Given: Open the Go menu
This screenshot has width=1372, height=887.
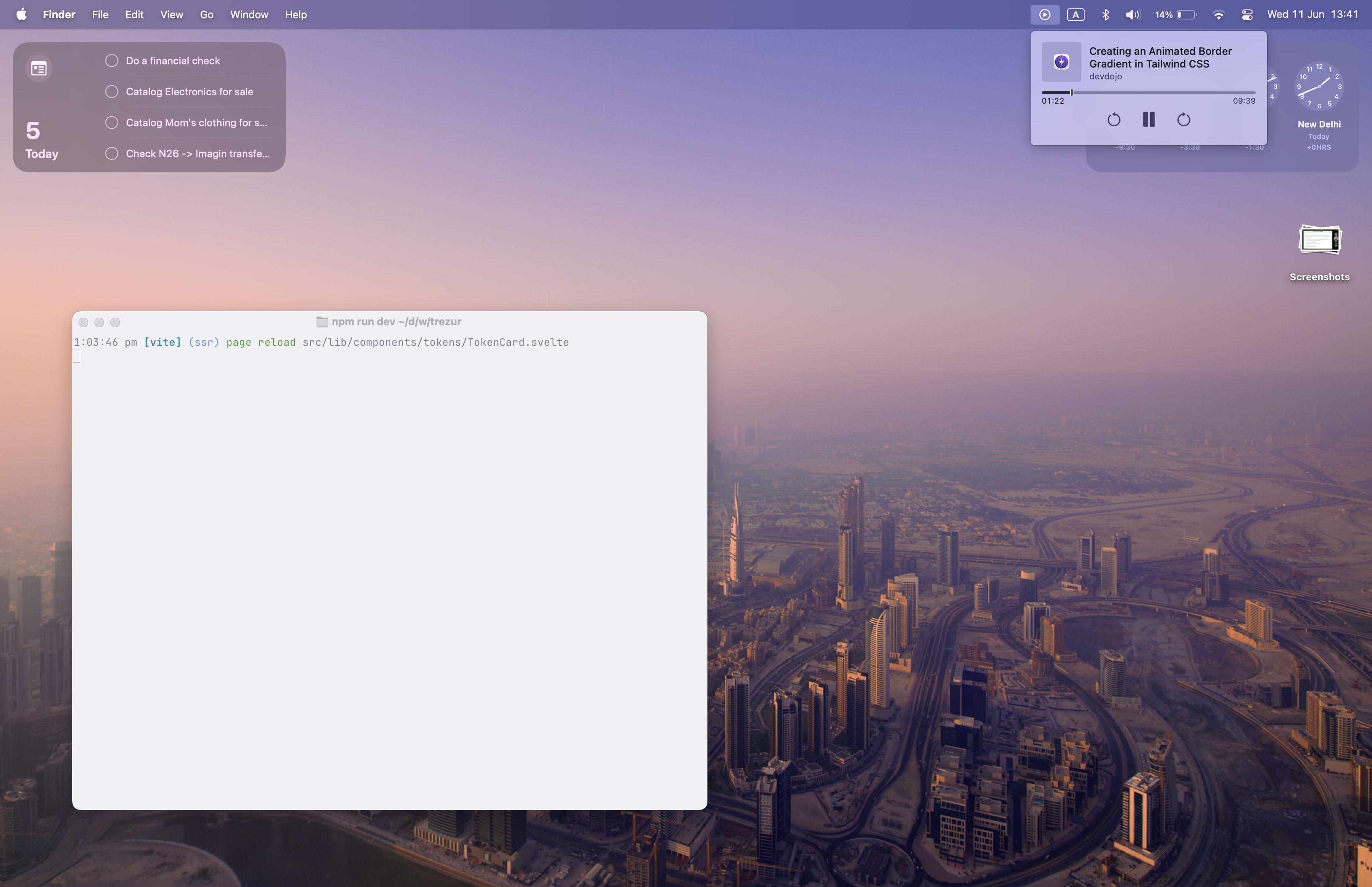Looking at the screenshot, I should 206,14.
